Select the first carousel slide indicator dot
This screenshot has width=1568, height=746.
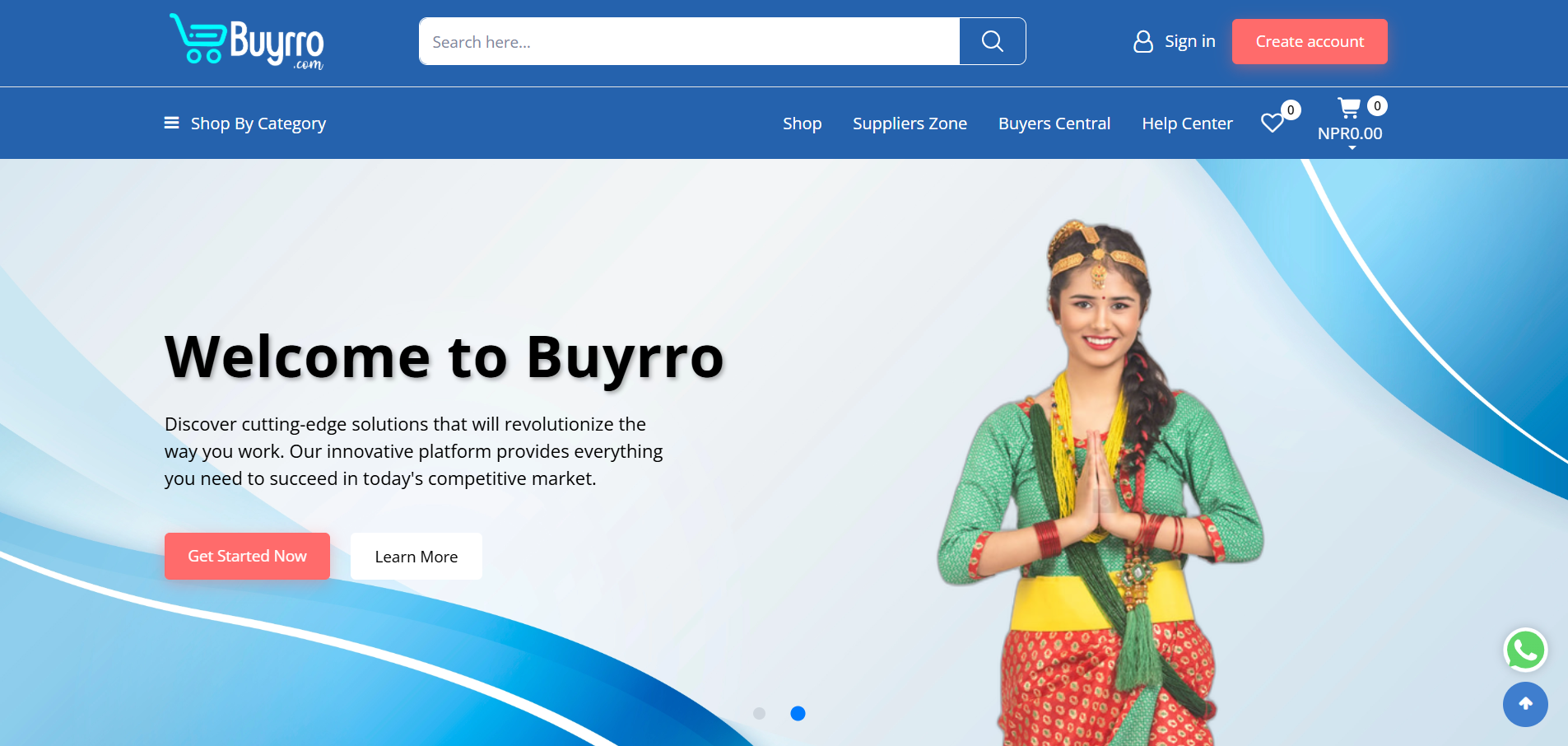point(758,713)
